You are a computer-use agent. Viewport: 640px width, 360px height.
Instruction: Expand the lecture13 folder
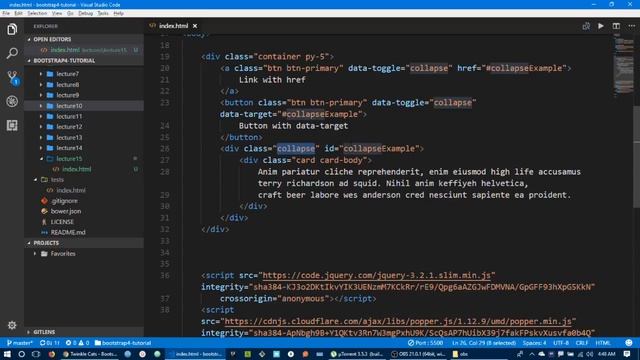pos(84,138)
